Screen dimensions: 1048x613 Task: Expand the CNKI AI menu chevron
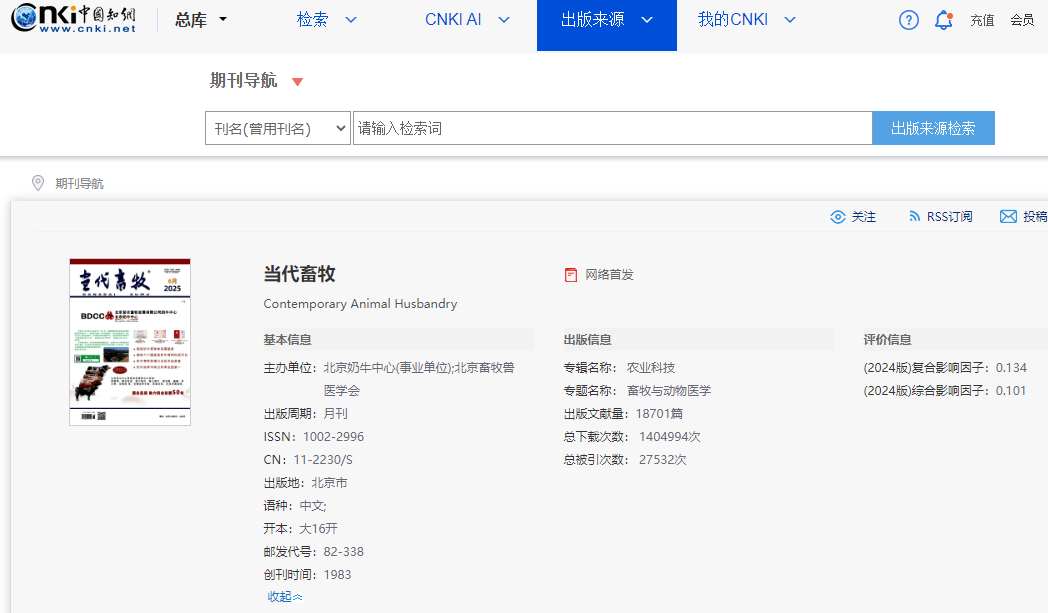point(504,20)
